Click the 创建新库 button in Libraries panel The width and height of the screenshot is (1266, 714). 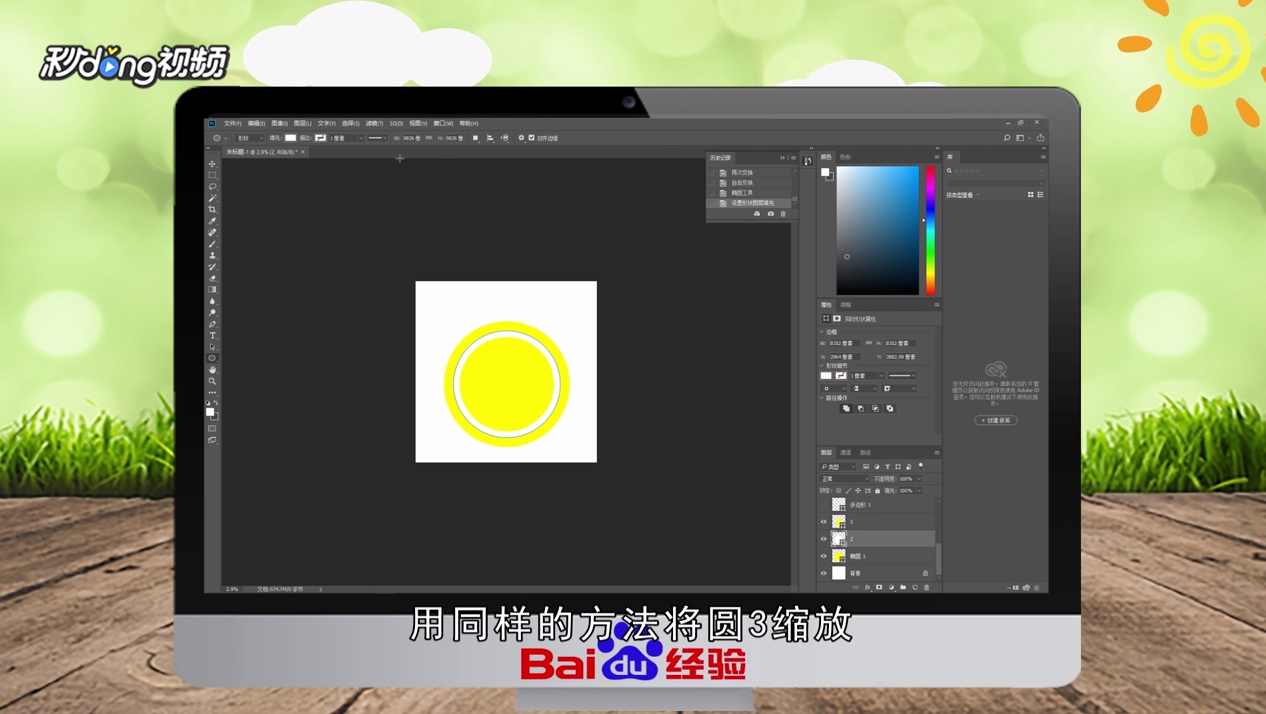tap(993, 420)
